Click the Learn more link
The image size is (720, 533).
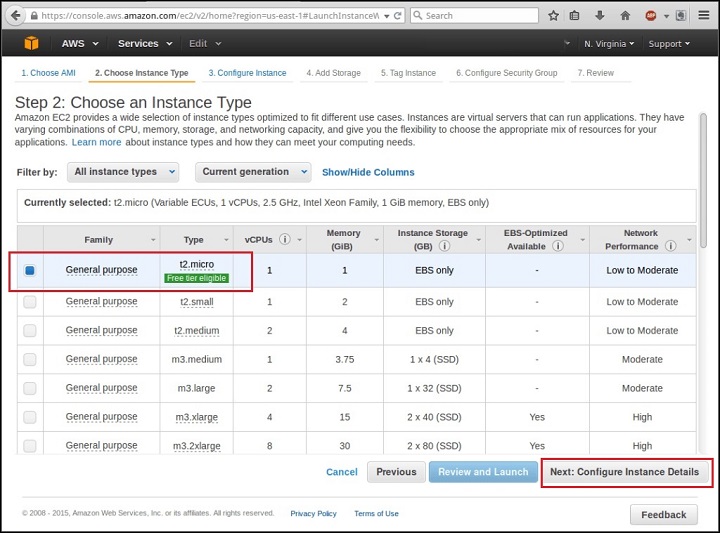pos(96,142)
